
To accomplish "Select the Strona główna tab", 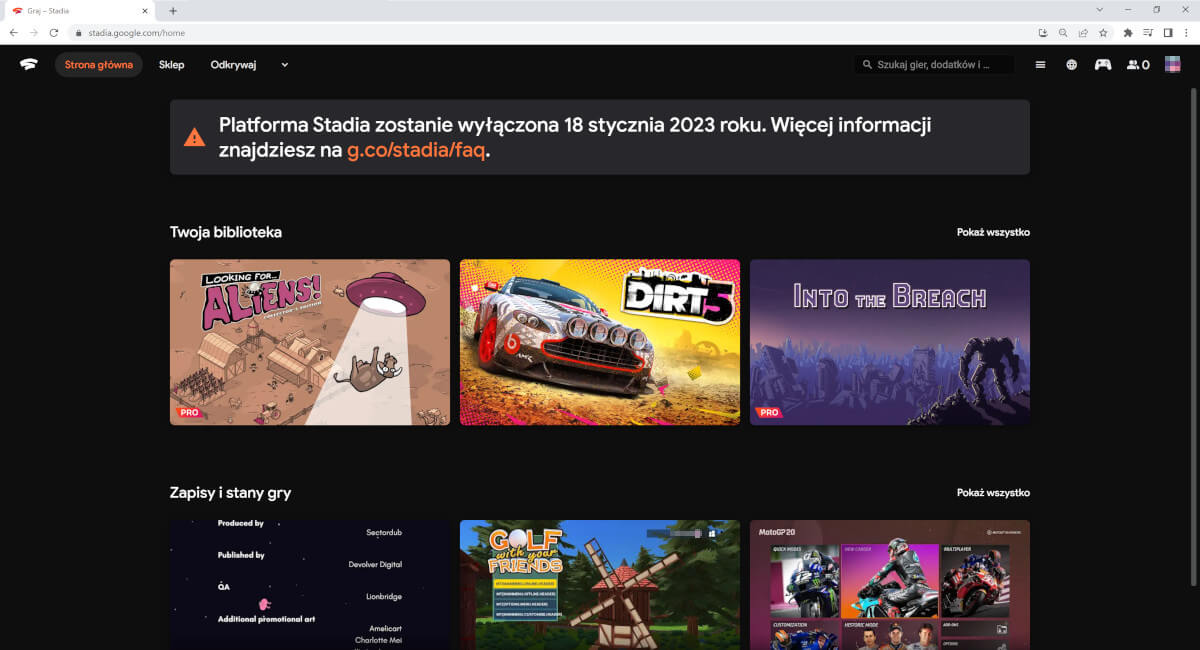I will [x=98, y=64].
